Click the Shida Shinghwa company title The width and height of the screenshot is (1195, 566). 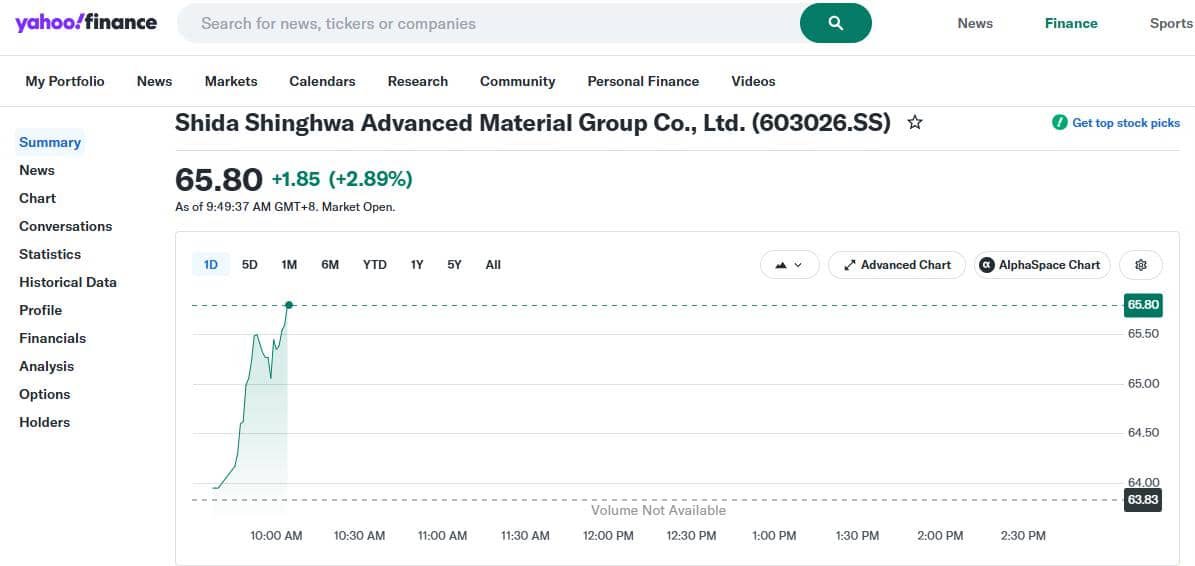pyautogui.click(x=533, y=123)
